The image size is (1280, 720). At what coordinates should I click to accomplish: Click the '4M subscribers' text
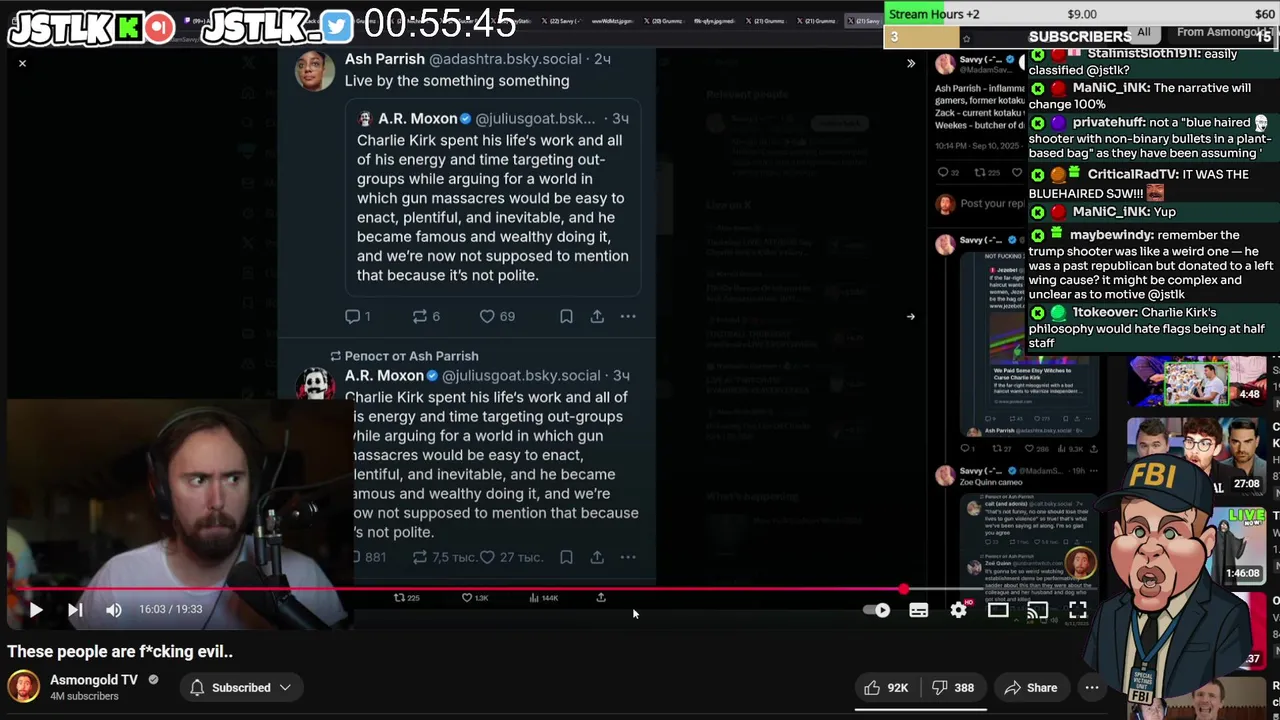click(84, 696)
